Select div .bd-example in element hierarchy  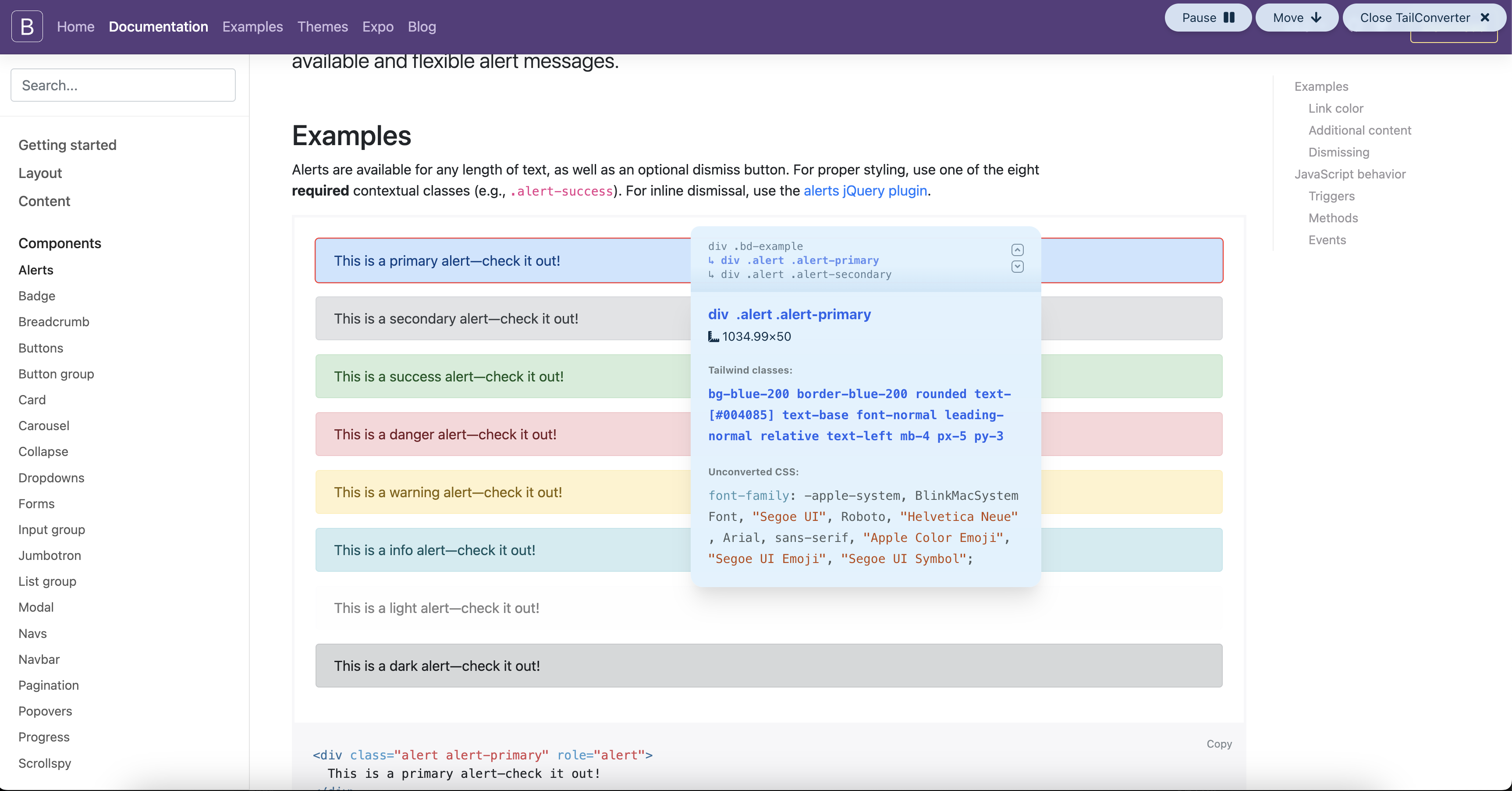pos(756,246)
